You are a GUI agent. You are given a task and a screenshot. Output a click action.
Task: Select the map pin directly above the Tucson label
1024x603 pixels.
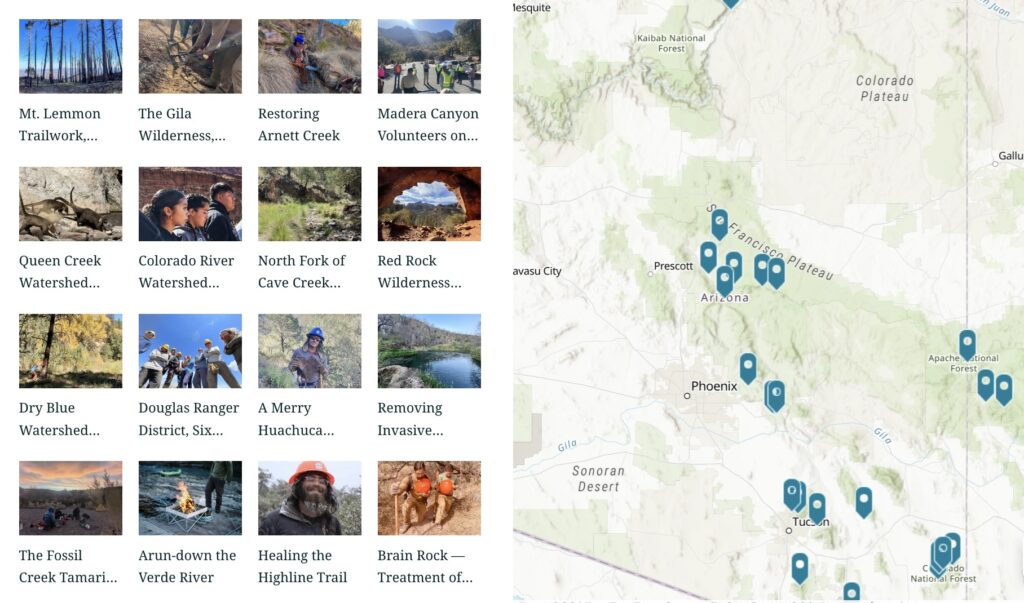[x=817, y=507]
